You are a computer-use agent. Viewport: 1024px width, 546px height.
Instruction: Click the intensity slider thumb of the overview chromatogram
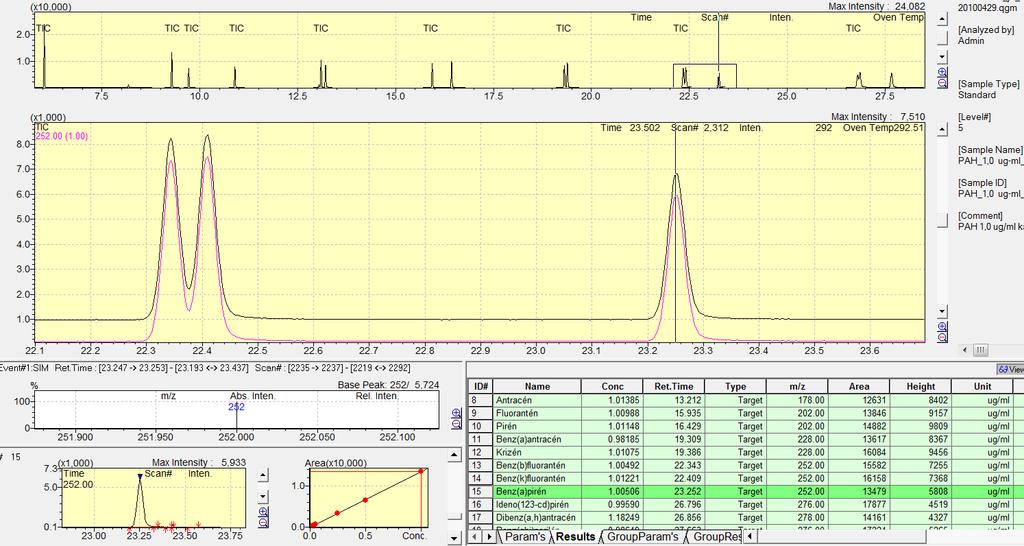[x=942, y=38]
